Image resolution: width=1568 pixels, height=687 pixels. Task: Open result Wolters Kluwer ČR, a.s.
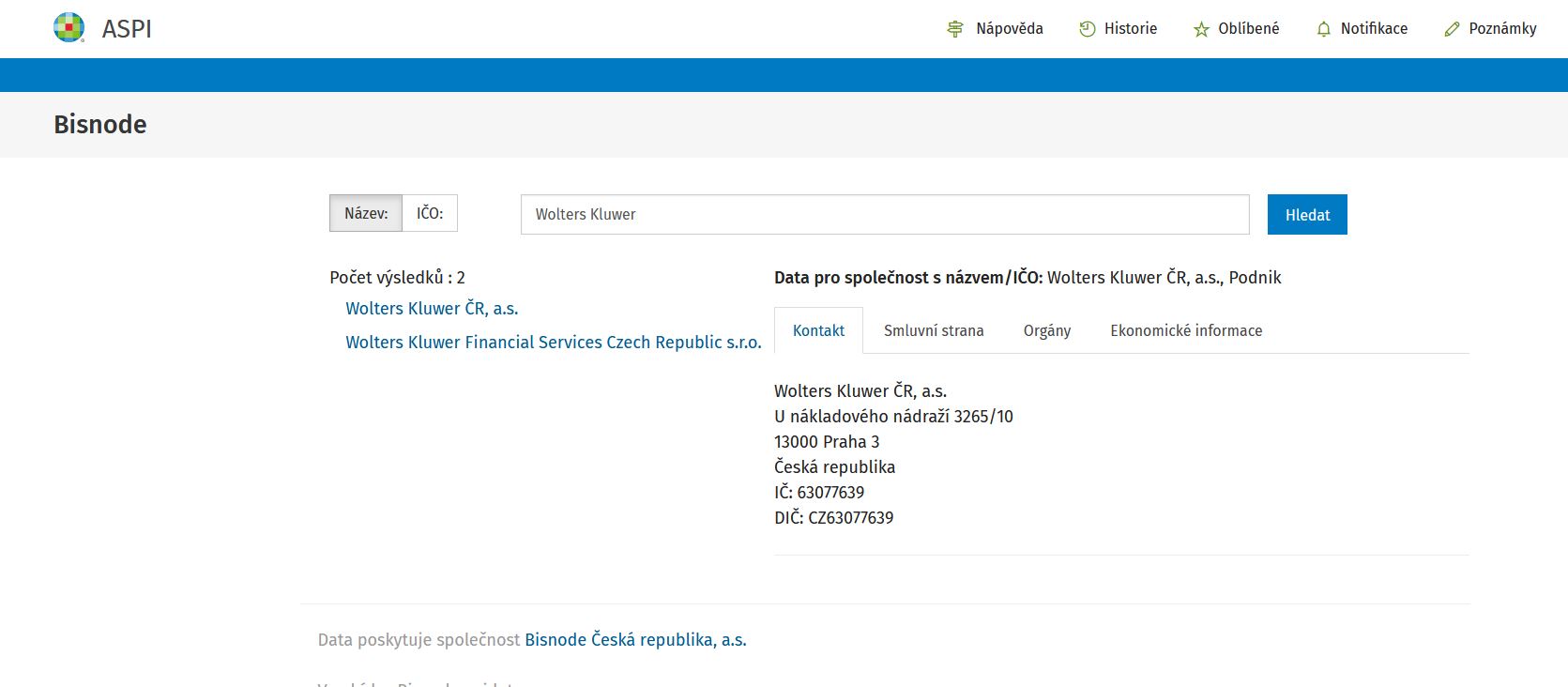[432, 309]
